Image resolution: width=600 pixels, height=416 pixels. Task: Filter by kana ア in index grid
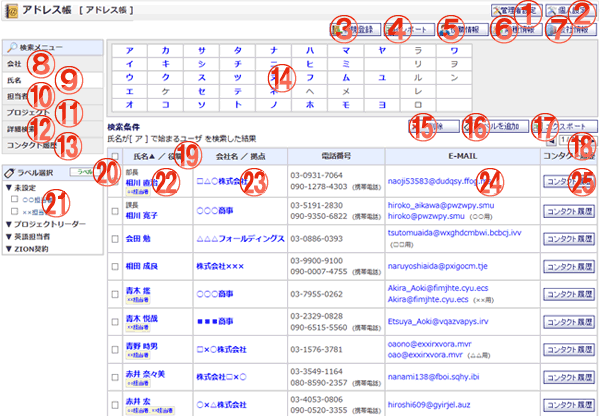pyautogui.click(x=130, y=51)
